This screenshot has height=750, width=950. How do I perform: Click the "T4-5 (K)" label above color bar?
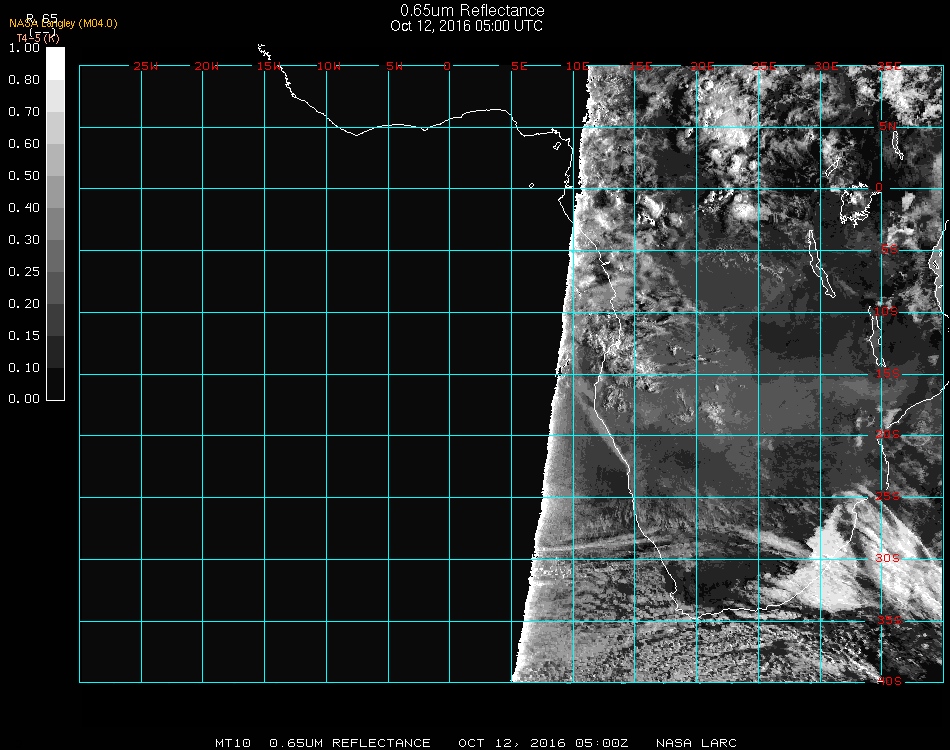(37, 37)
